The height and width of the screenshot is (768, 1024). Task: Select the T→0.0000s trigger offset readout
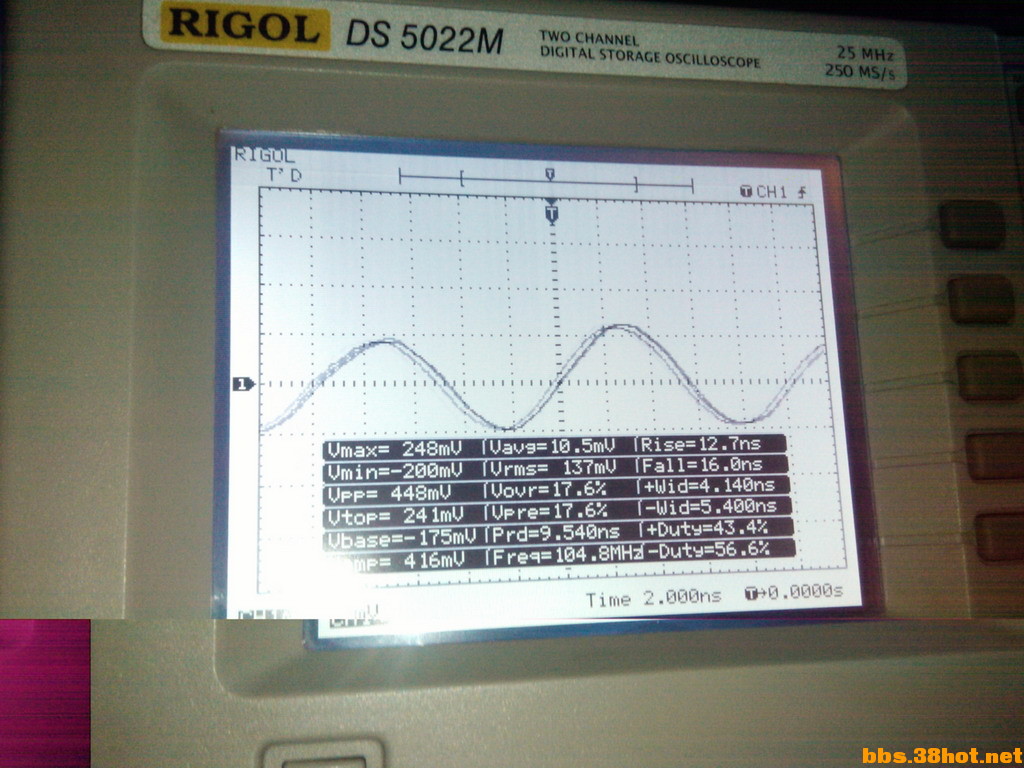(x=793, y=592)
